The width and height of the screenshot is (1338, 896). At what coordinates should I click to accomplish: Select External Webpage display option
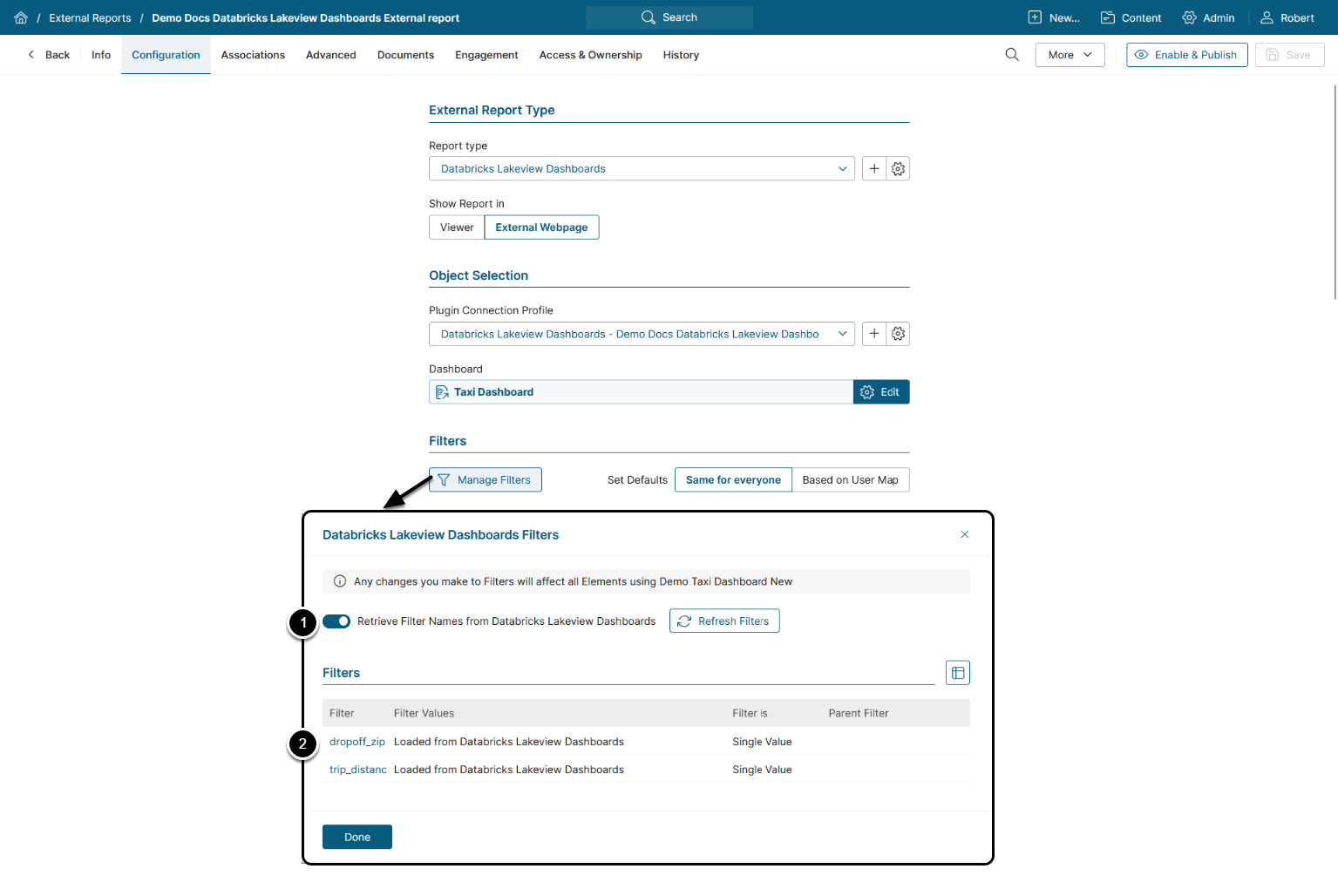[541, 227]
